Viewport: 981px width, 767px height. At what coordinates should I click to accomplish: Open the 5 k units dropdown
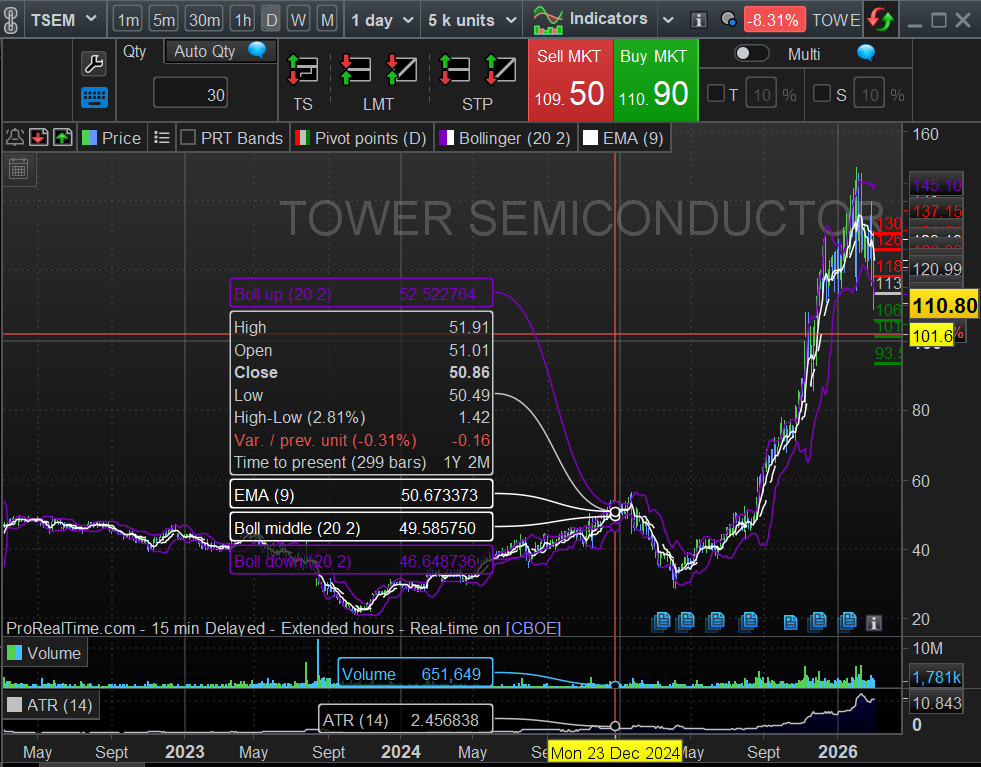[470, 20]
